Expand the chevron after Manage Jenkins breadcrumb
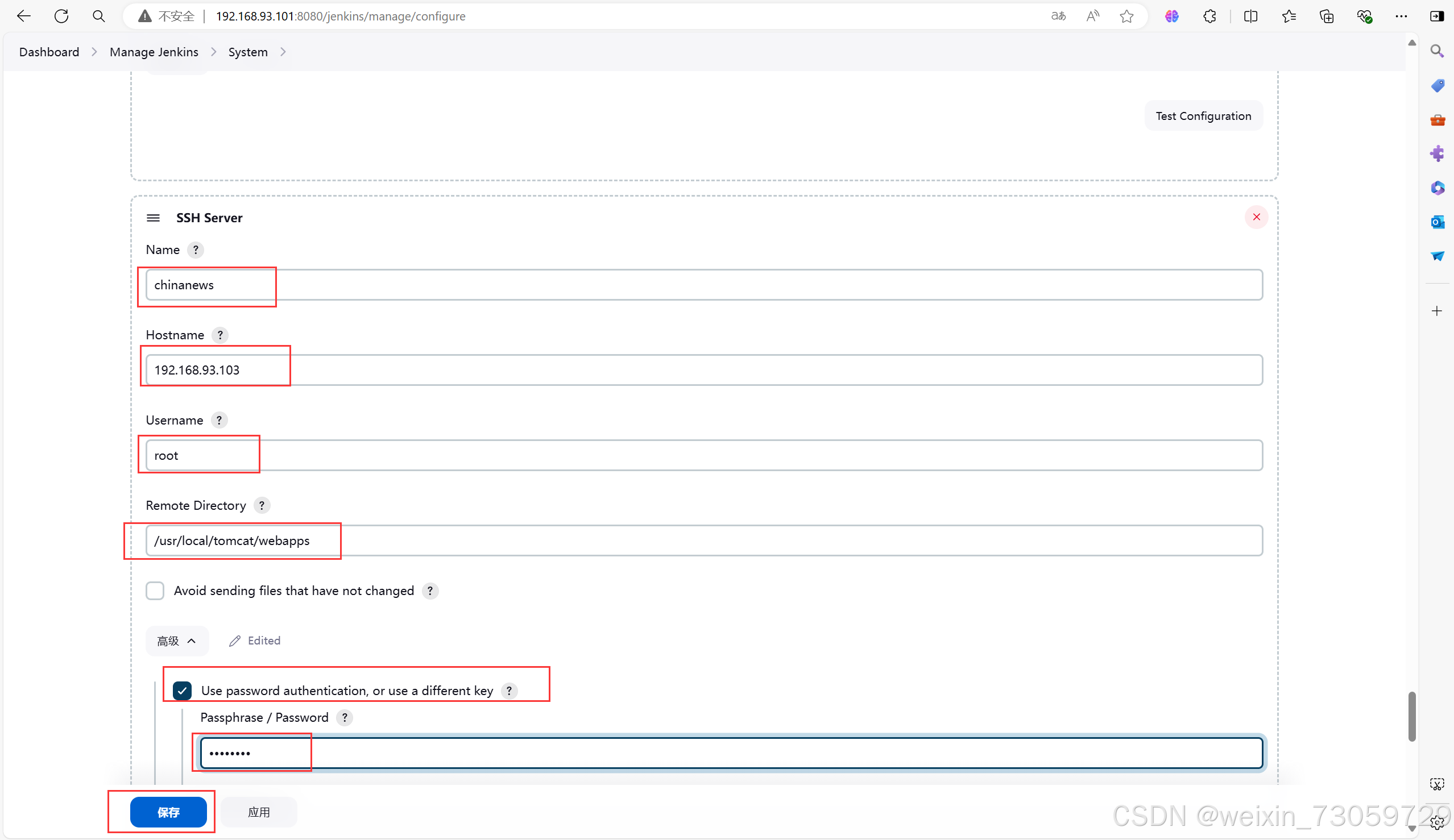 (x=213, y=52)
